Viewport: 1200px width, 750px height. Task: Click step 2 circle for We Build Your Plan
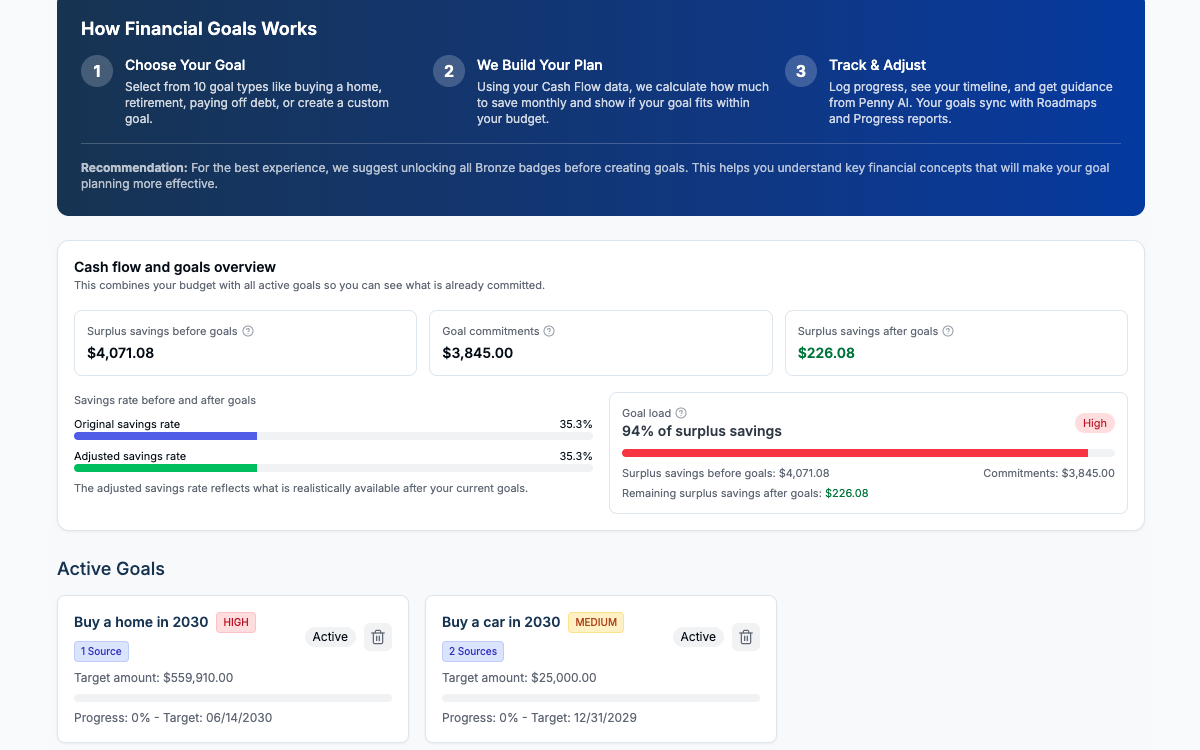[449, 71]
